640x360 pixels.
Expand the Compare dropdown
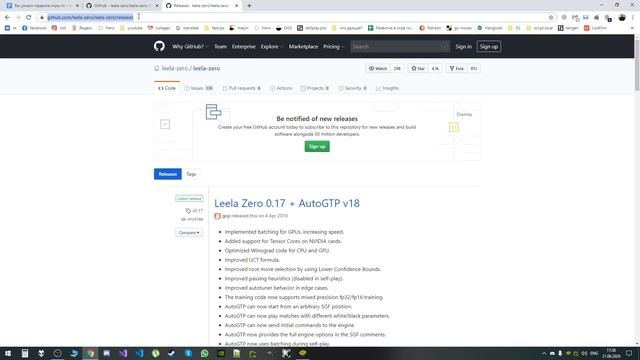[189, 232]
